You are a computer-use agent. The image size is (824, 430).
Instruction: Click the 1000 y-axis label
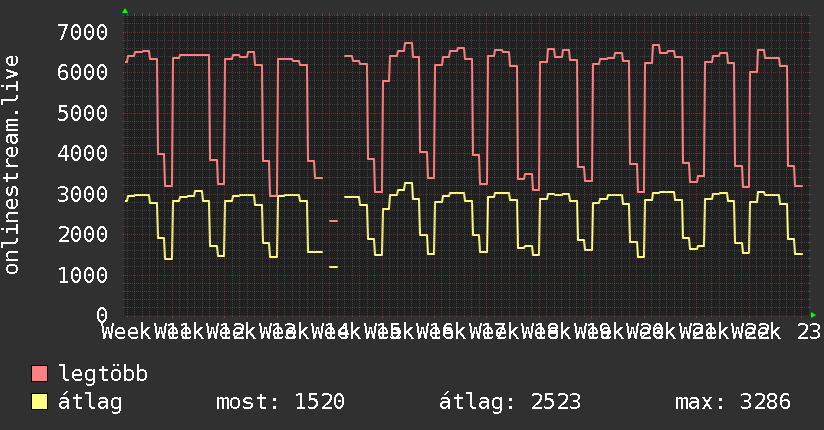[x=83, y=275]
